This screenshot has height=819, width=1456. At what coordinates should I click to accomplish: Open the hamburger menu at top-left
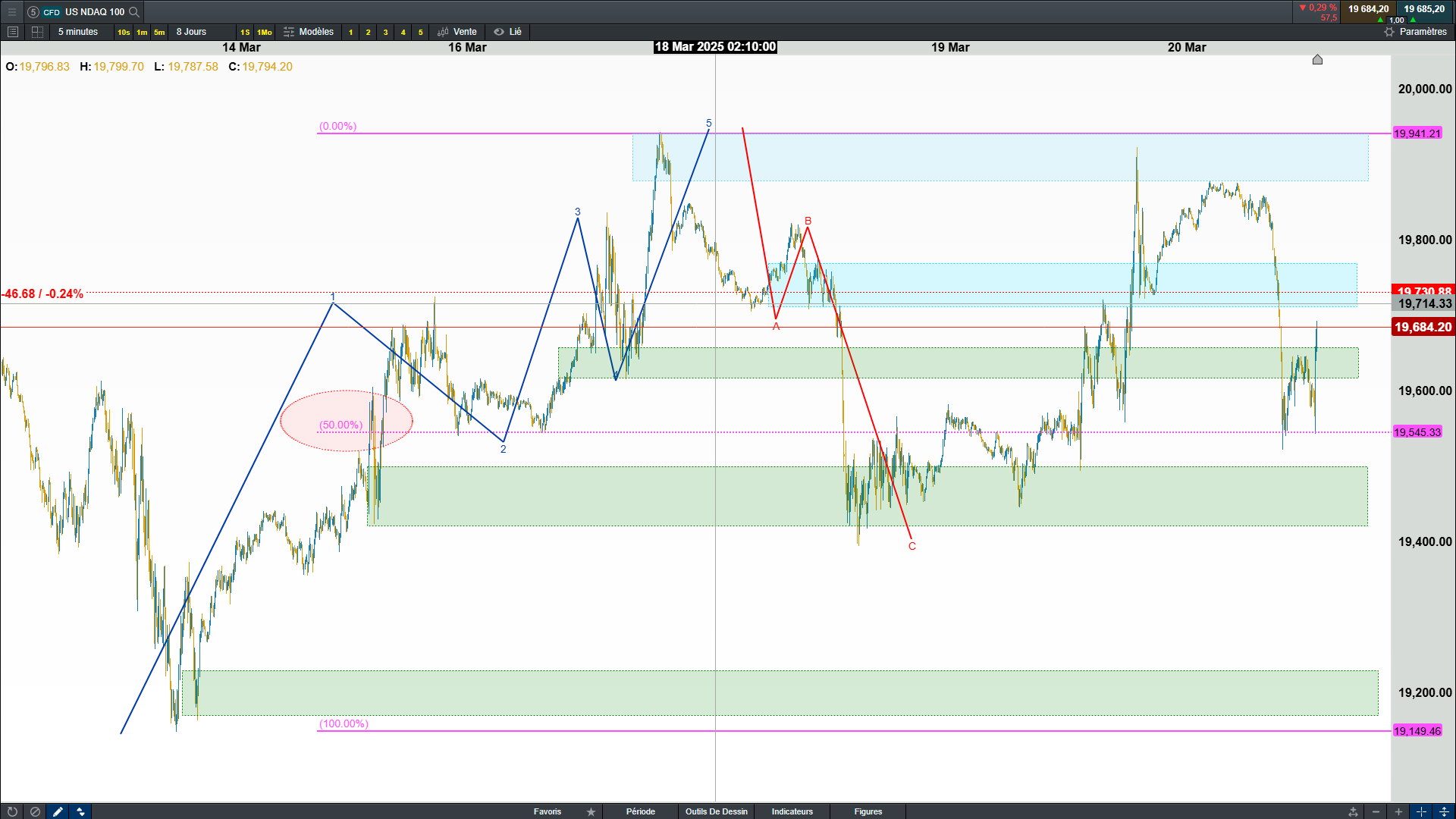click(11, 11)
